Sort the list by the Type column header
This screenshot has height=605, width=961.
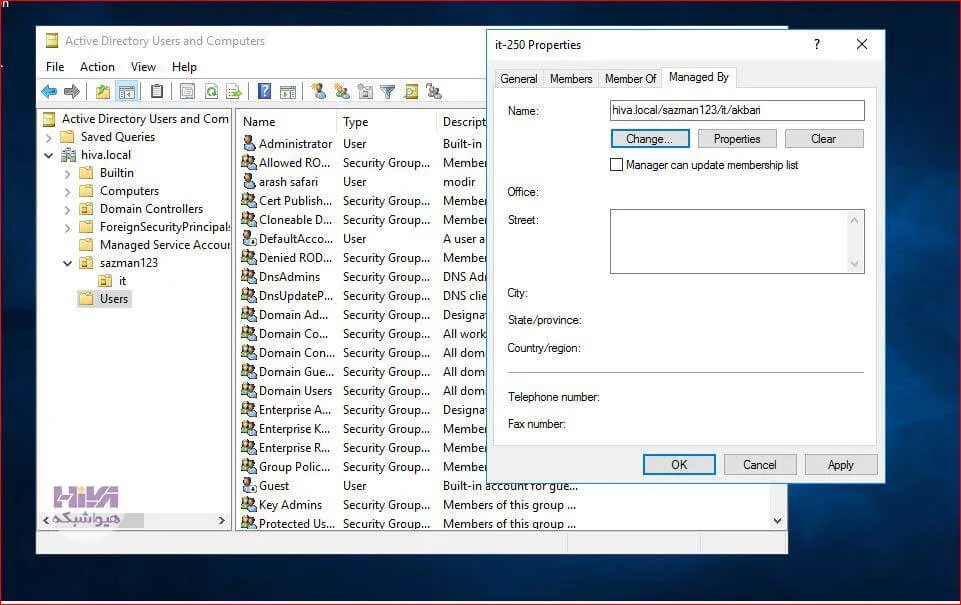(386, 122)
